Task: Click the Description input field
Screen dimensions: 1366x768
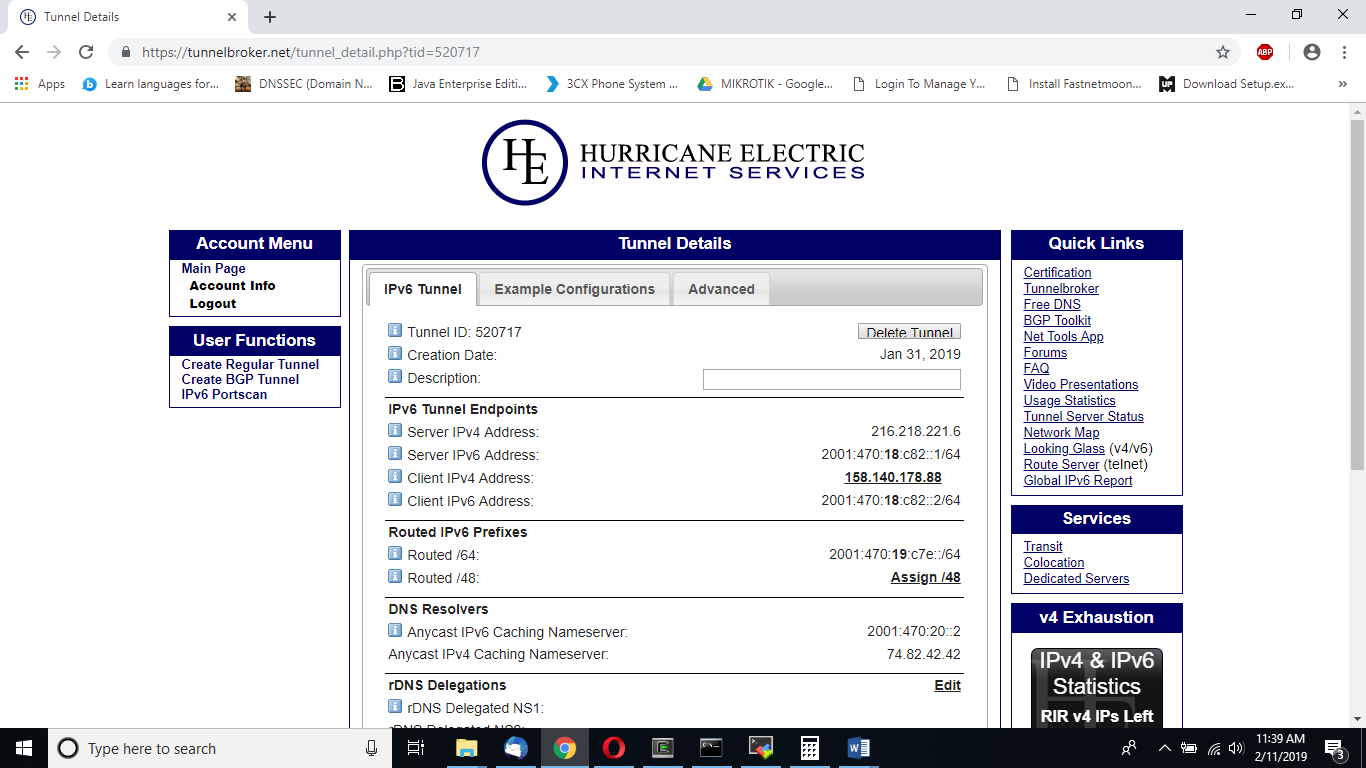Action: (831, 379)
